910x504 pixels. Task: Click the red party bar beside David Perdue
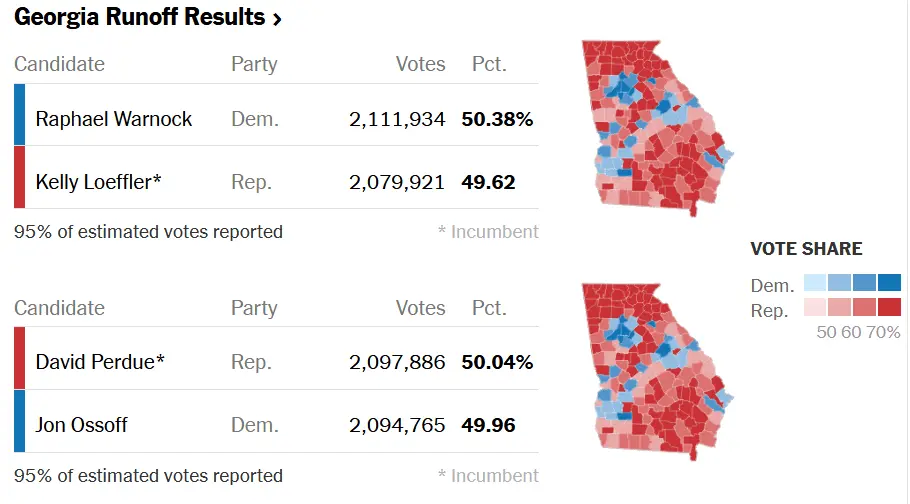(20, 357)
